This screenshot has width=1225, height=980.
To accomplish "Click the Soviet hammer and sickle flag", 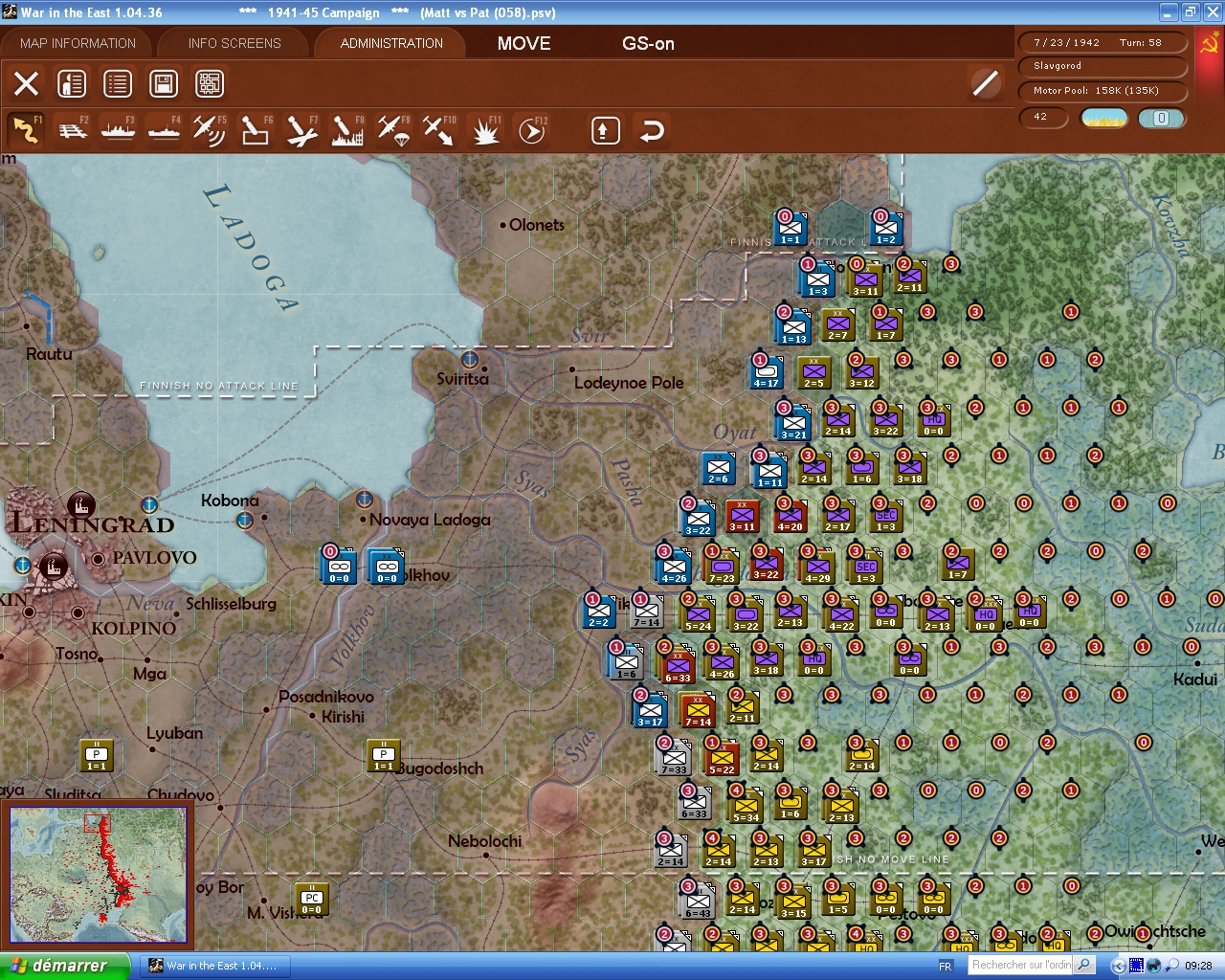I will (1210, 43).
